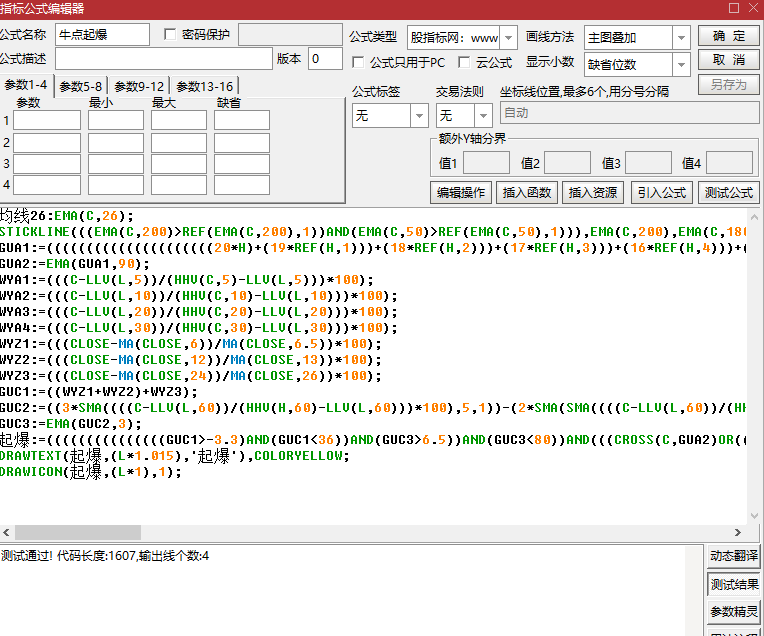
Task: Close the 指标公式编辑器 window
Action: click(754, 8)
